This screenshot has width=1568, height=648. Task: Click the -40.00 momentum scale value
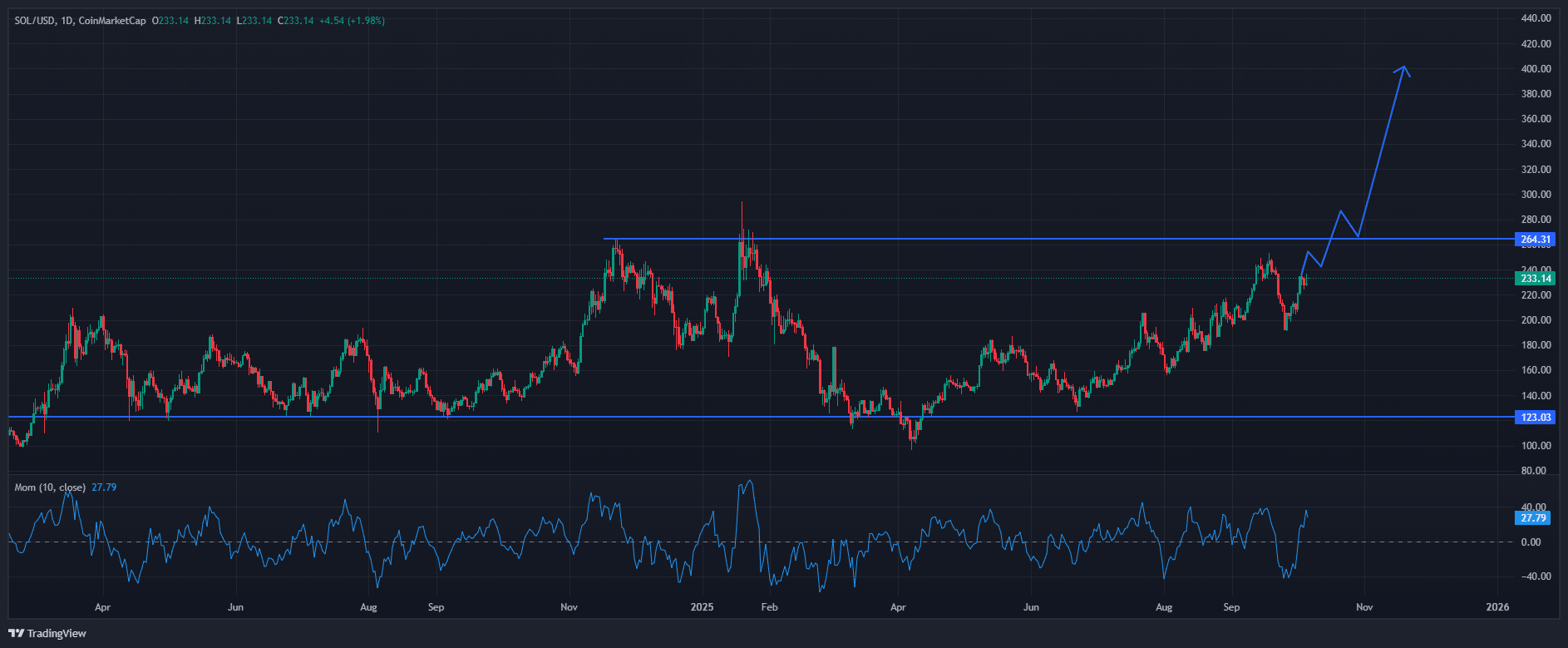tap(1534, 576)
